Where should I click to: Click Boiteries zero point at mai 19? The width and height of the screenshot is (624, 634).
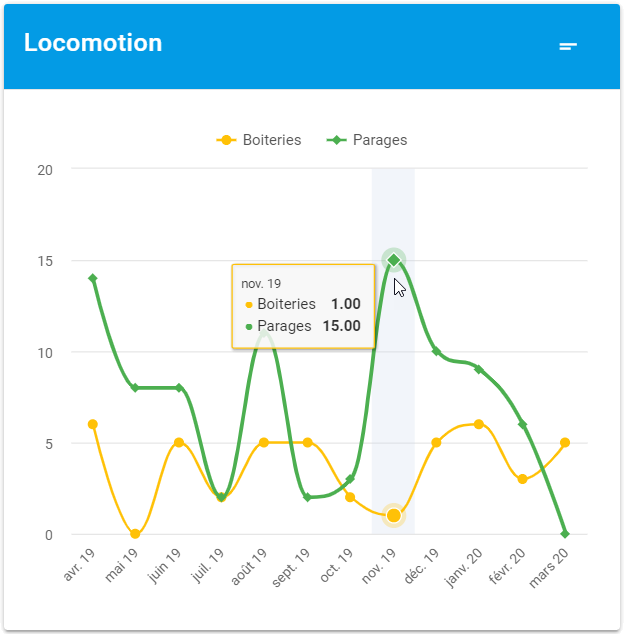135,534
